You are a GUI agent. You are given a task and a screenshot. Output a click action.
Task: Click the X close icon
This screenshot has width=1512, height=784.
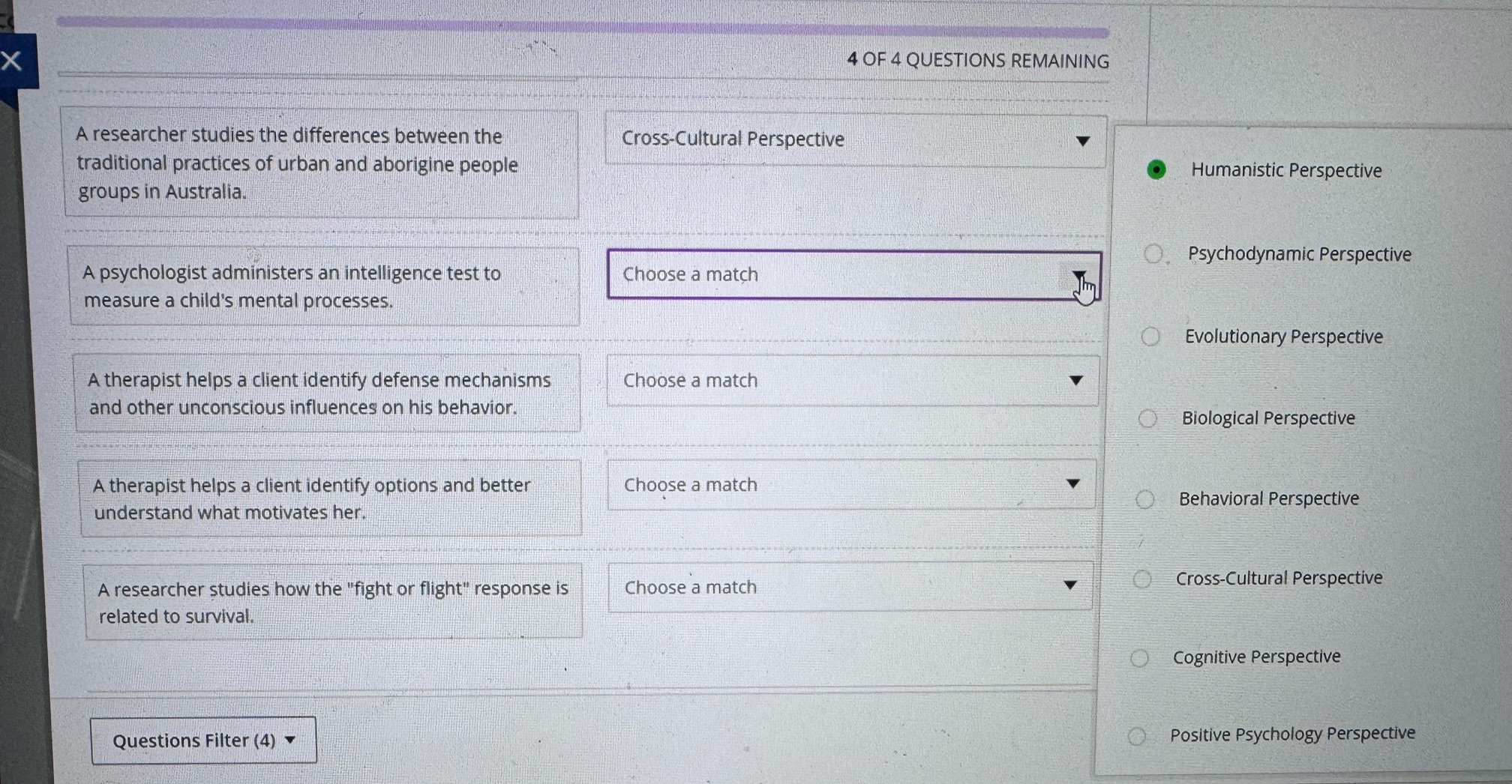(x=12, y=61)
